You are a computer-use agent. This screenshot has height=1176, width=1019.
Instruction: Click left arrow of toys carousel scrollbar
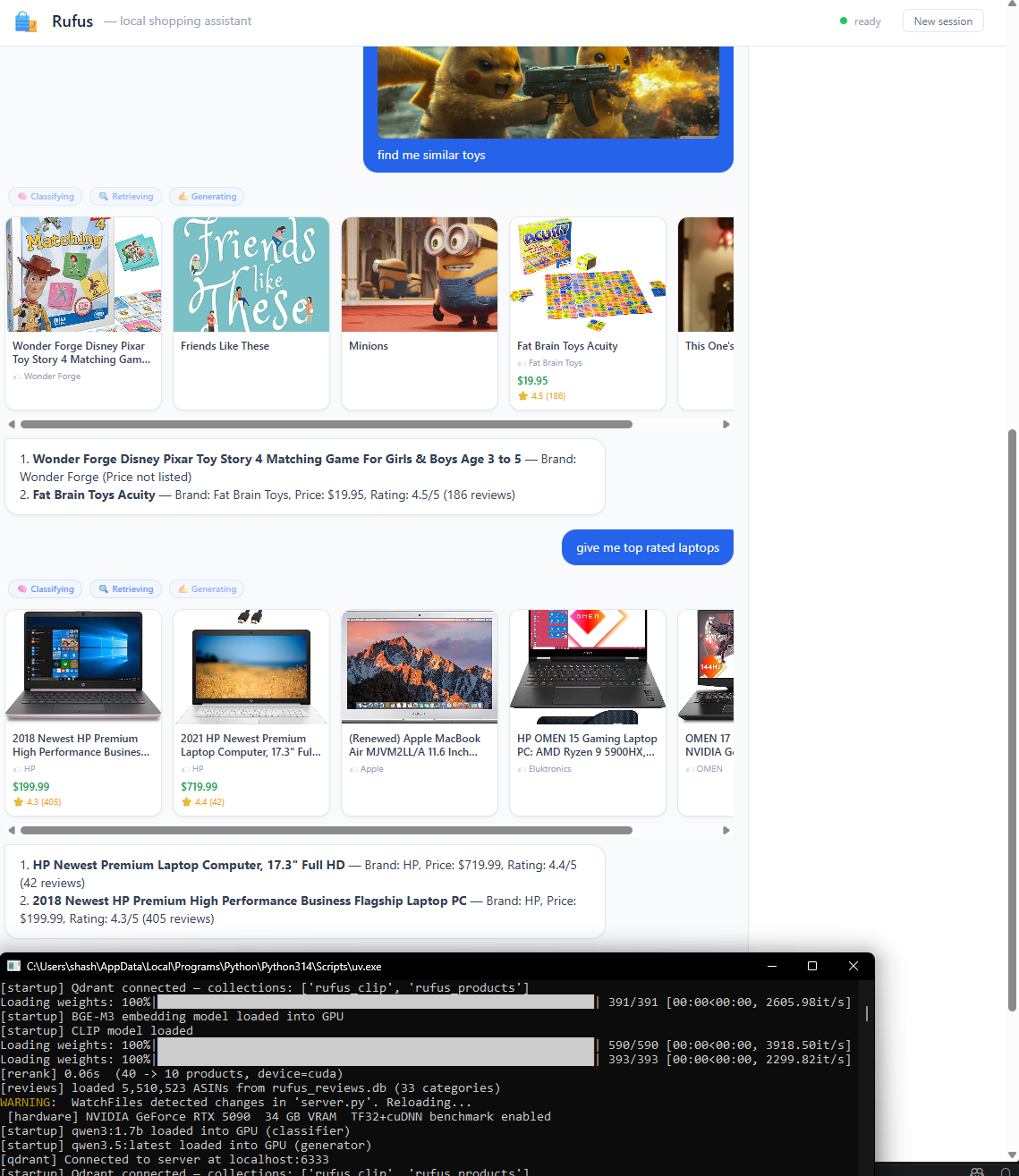[12, 425]
